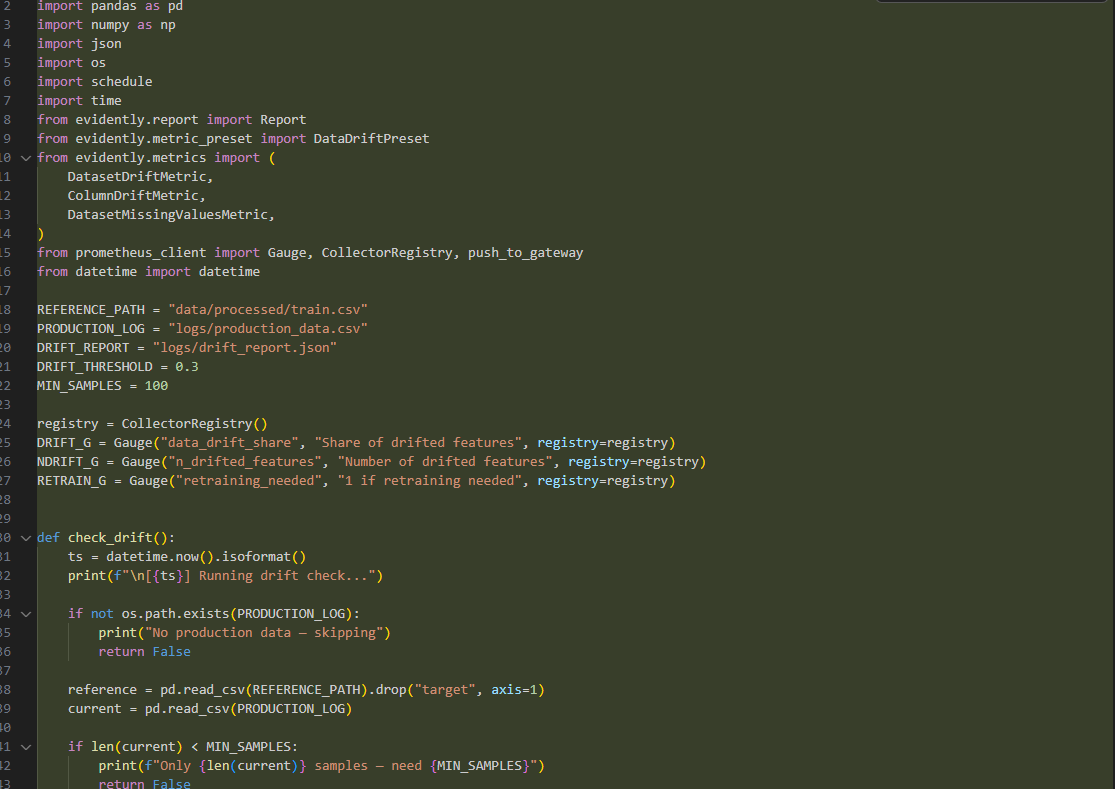Viewport: 1115px width, 789px height.
Task: Click 'CollectorRegistry()' in the registry assignment
Action: (194, 424)
